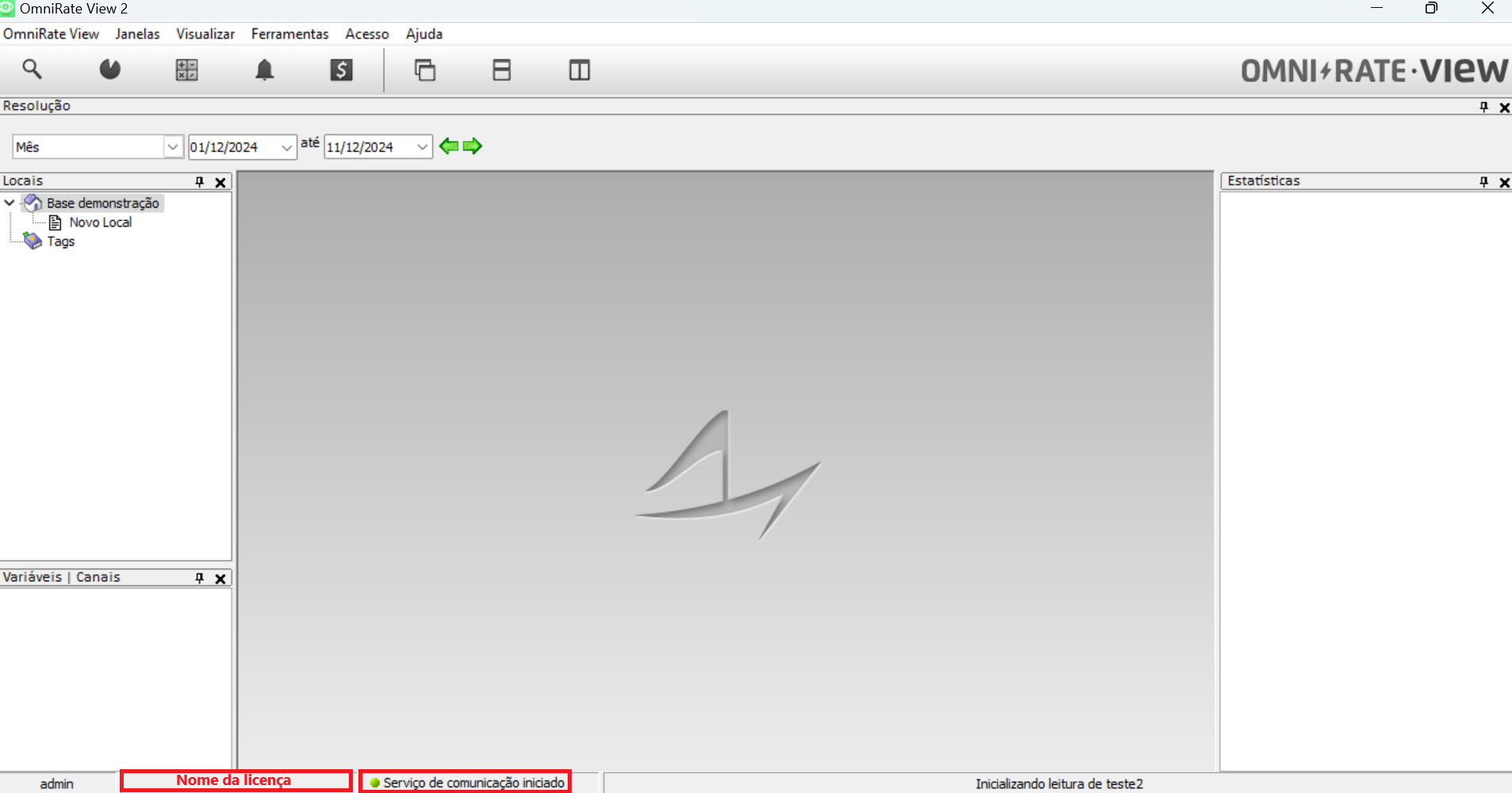Collapse the Base demonstração tree node

[10, 203]
